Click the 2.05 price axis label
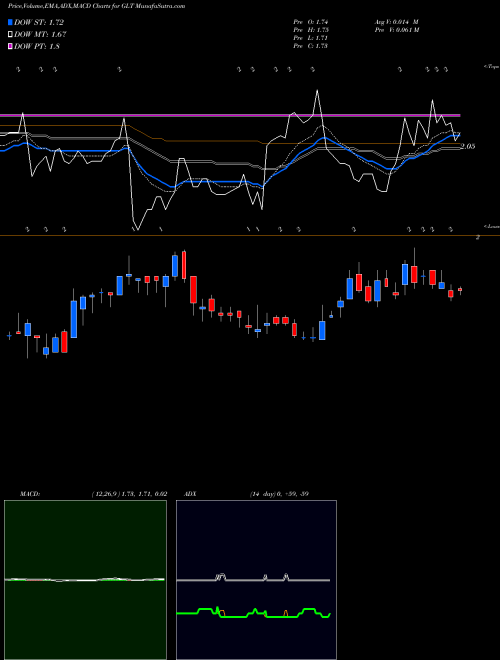This screenshot has height=660, width=500. [468, 146]
